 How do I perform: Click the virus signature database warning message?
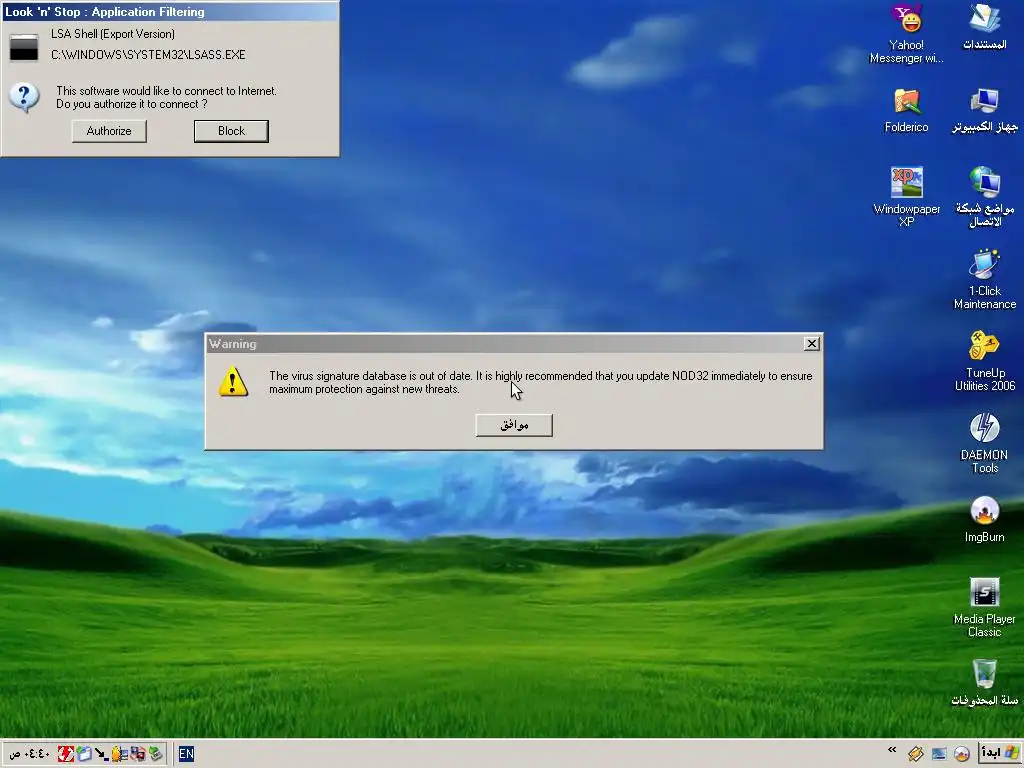pyautogui.click(x=541, y=383)
